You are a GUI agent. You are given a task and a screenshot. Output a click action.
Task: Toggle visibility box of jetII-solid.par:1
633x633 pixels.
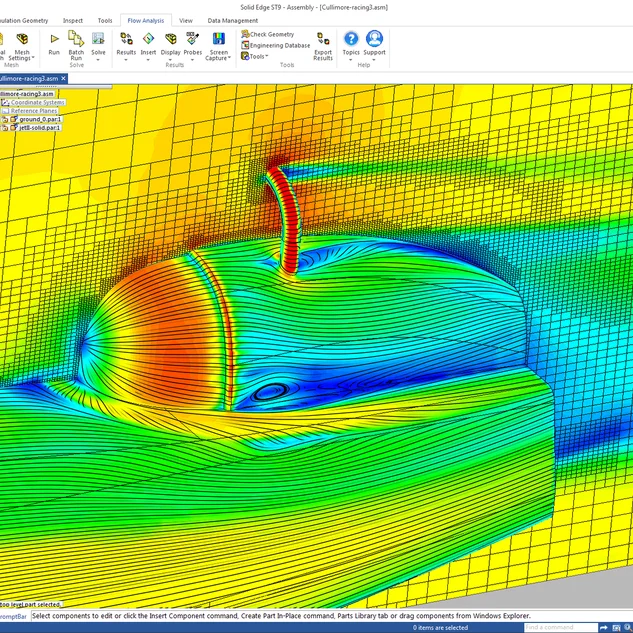[x=5, y=128]
